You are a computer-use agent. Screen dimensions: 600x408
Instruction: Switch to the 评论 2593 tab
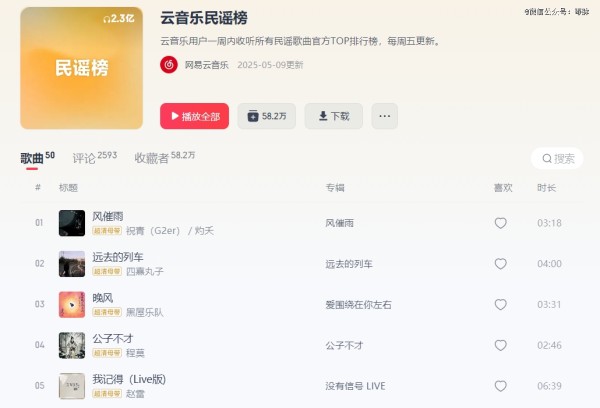[95, 157]
